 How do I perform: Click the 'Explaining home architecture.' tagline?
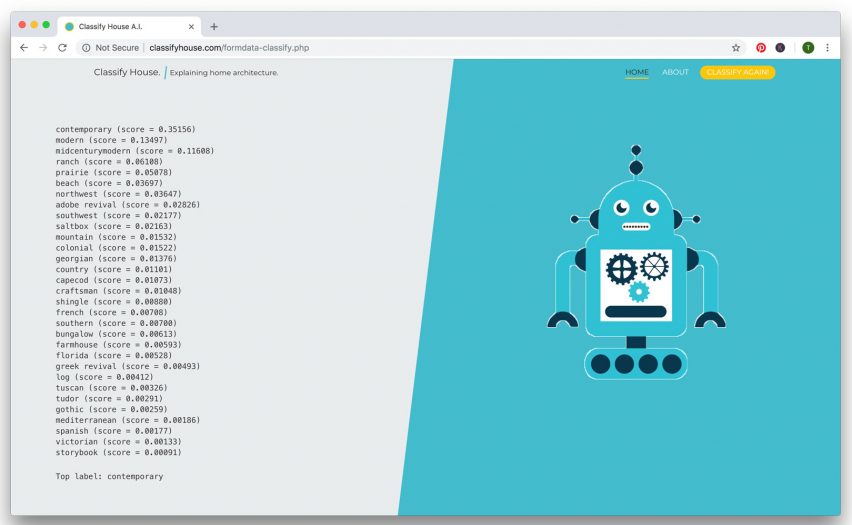point(224,72)
